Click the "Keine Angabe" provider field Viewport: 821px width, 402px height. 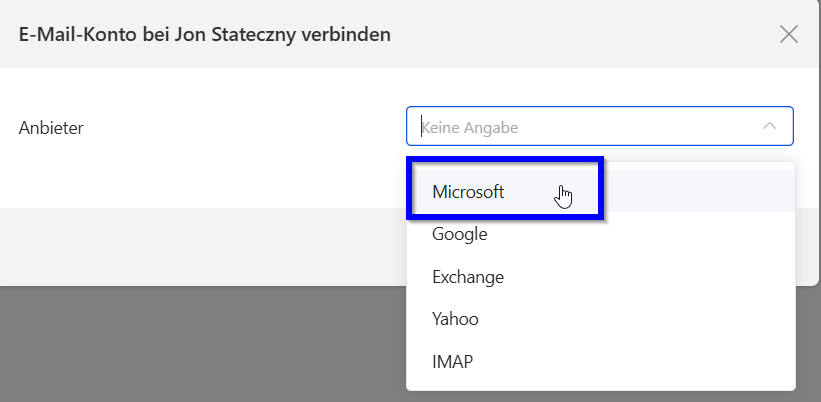(580, 127)
